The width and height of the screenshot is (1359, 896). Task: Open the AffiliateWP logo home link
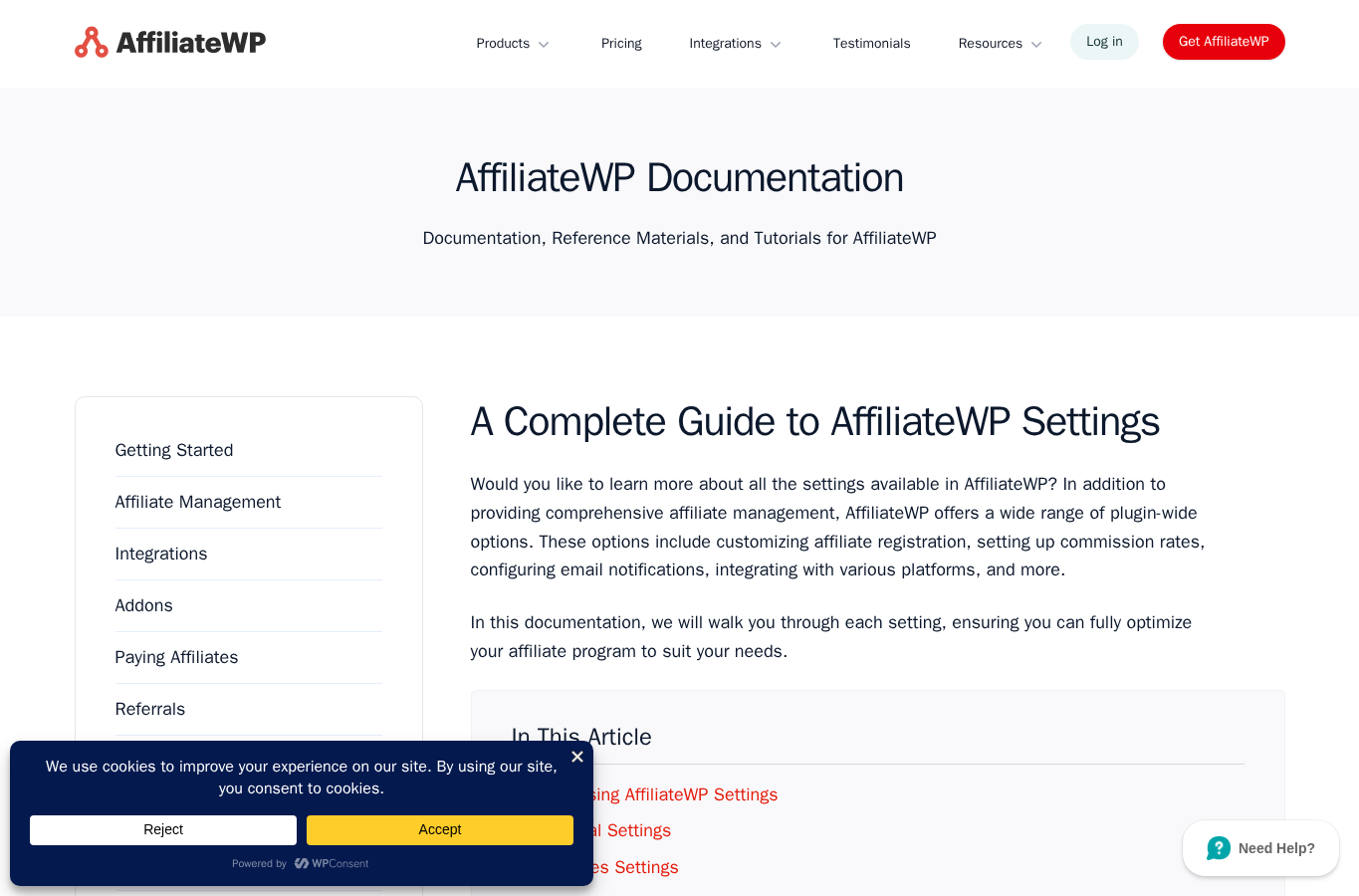[x=170, y=43]
